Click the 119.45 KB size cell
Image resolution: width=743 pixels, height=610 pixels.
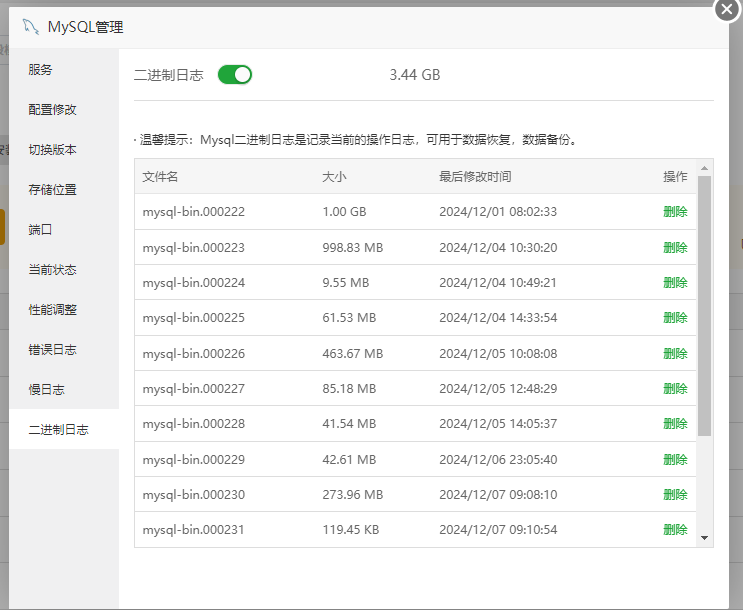351,529
